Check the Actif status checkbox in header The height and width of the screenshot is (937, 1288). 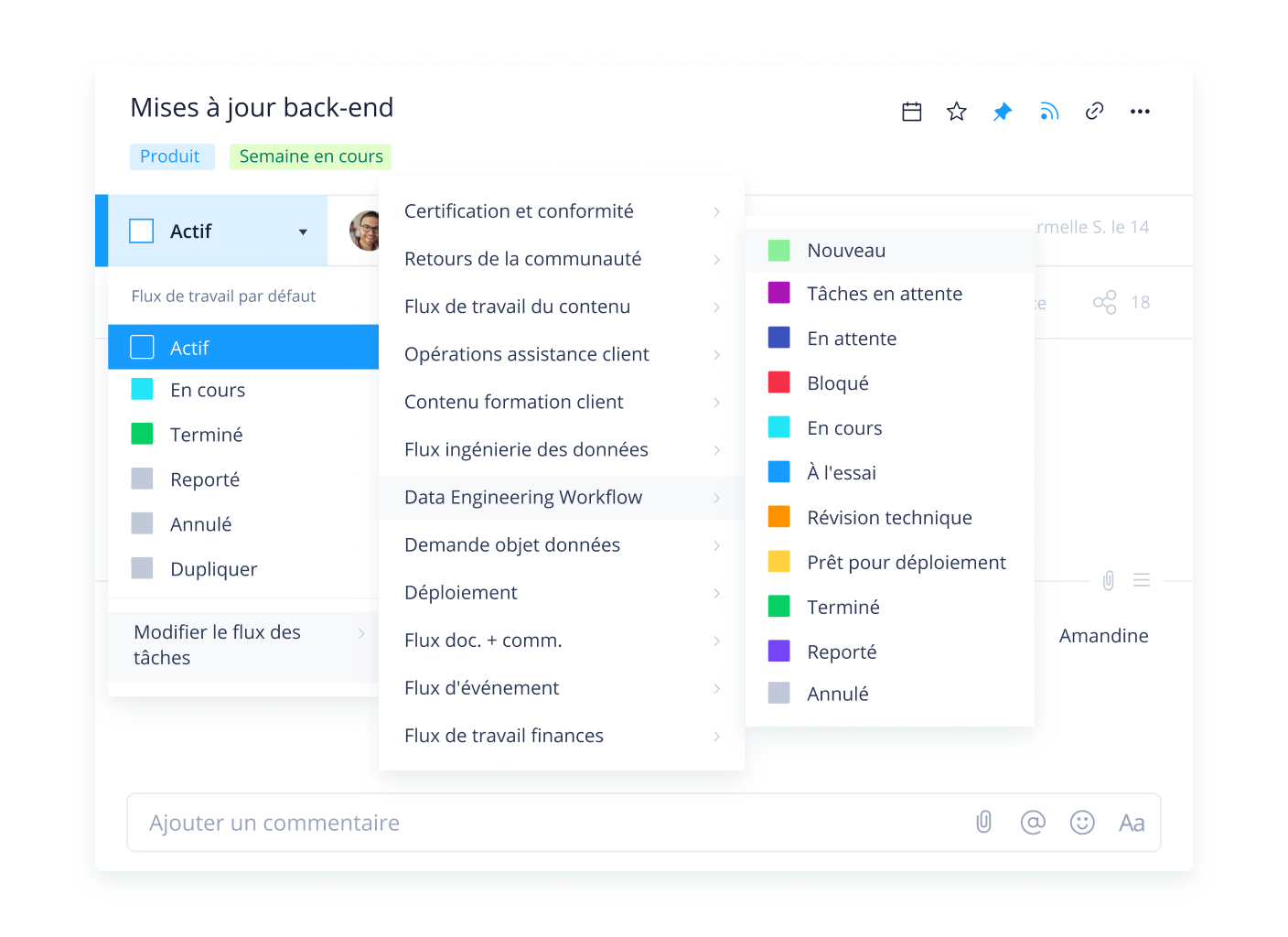click(x=142, y=232)
